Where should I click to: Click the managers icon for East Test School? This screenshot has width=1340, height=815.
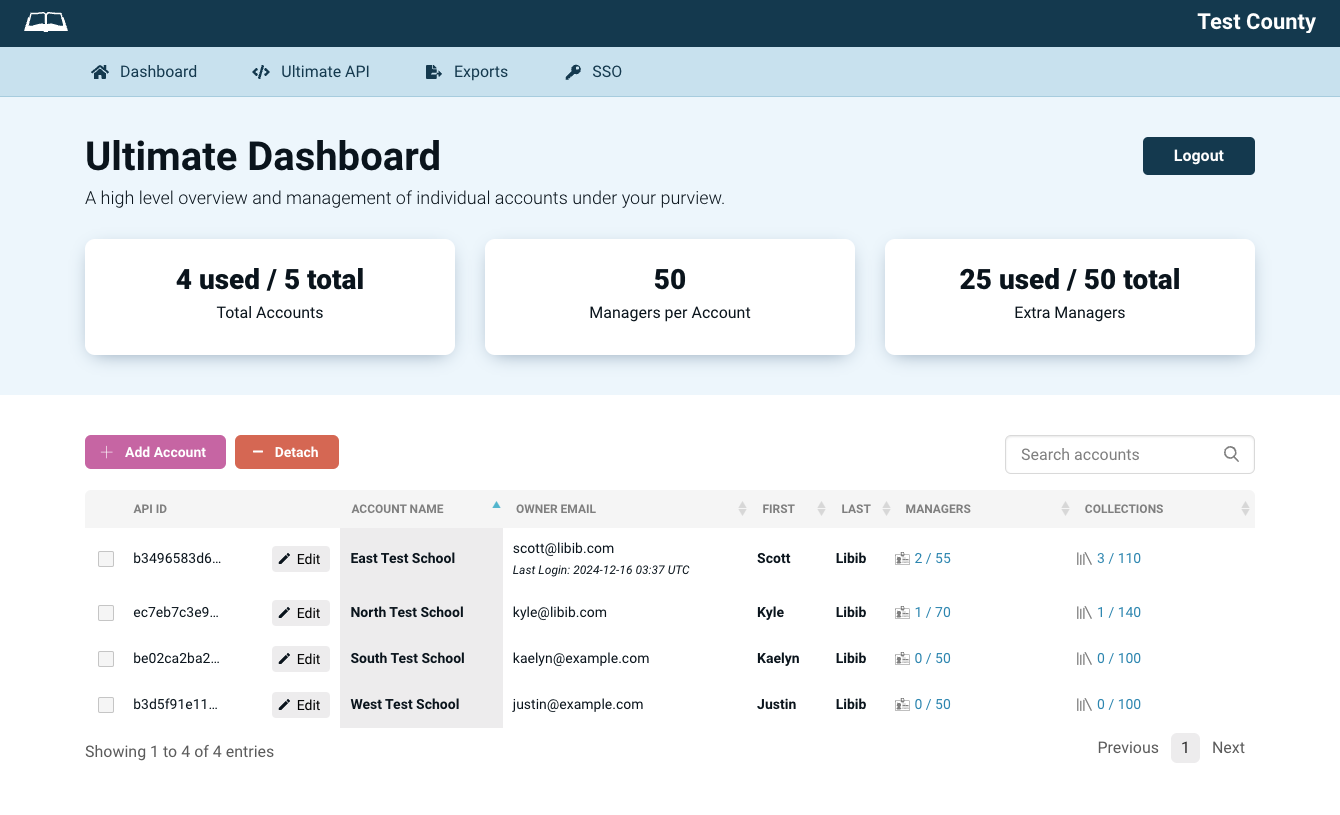pyautogui.click(x=902, y=558)
